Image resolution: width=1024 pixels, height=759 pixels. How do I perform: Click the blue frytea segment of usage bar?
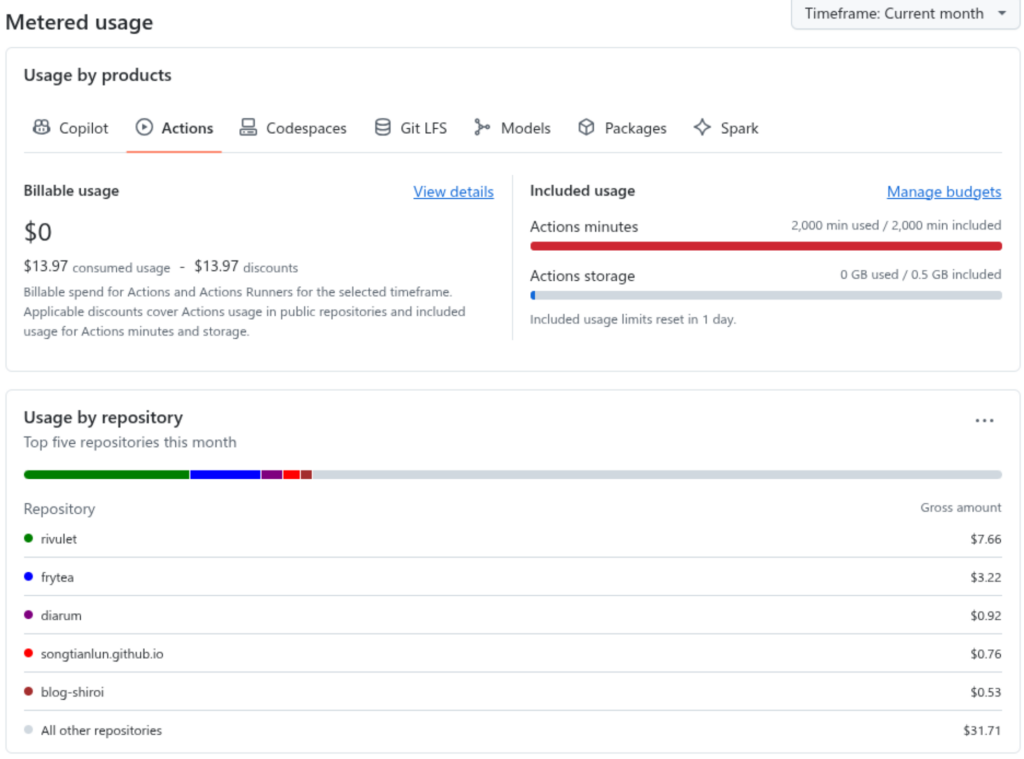pyautogui.click(x=225, y=475)
